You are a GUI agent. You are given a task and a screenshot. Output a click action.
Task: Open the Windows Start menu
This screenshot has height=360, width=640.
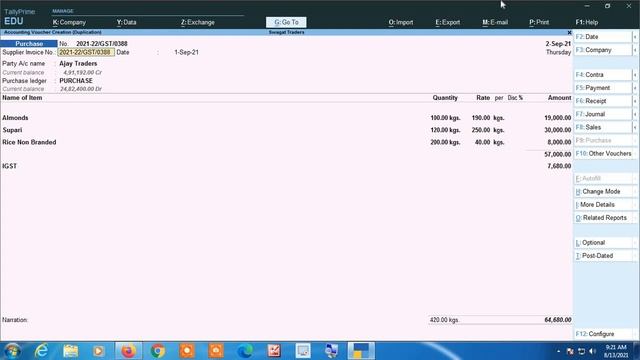12,351
